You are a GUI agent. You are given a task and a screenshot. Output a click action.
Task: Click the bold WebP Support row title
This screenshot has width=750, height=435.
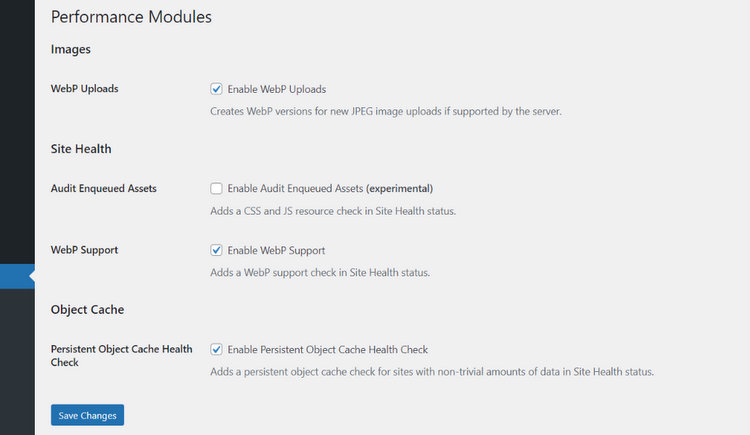[x=84, y=250]
